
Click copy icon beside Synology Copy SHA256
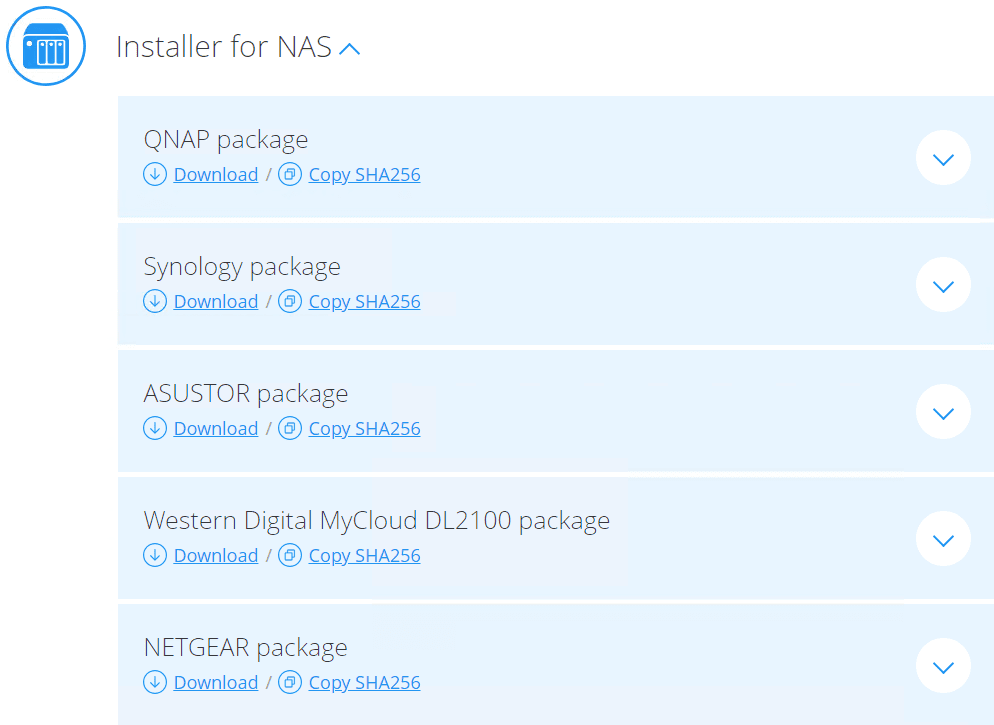tap(290, 301)
